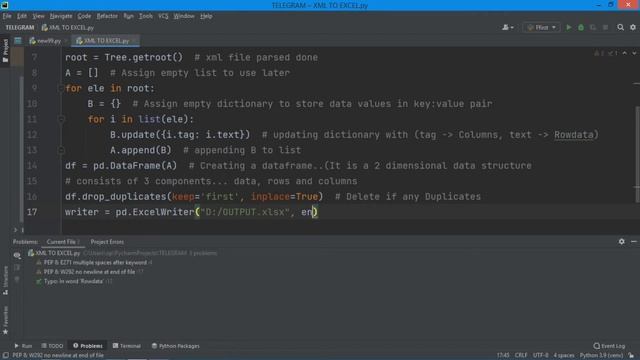Run the current configuration with green play
The image size is (640, 360).
tap(569, 27)
